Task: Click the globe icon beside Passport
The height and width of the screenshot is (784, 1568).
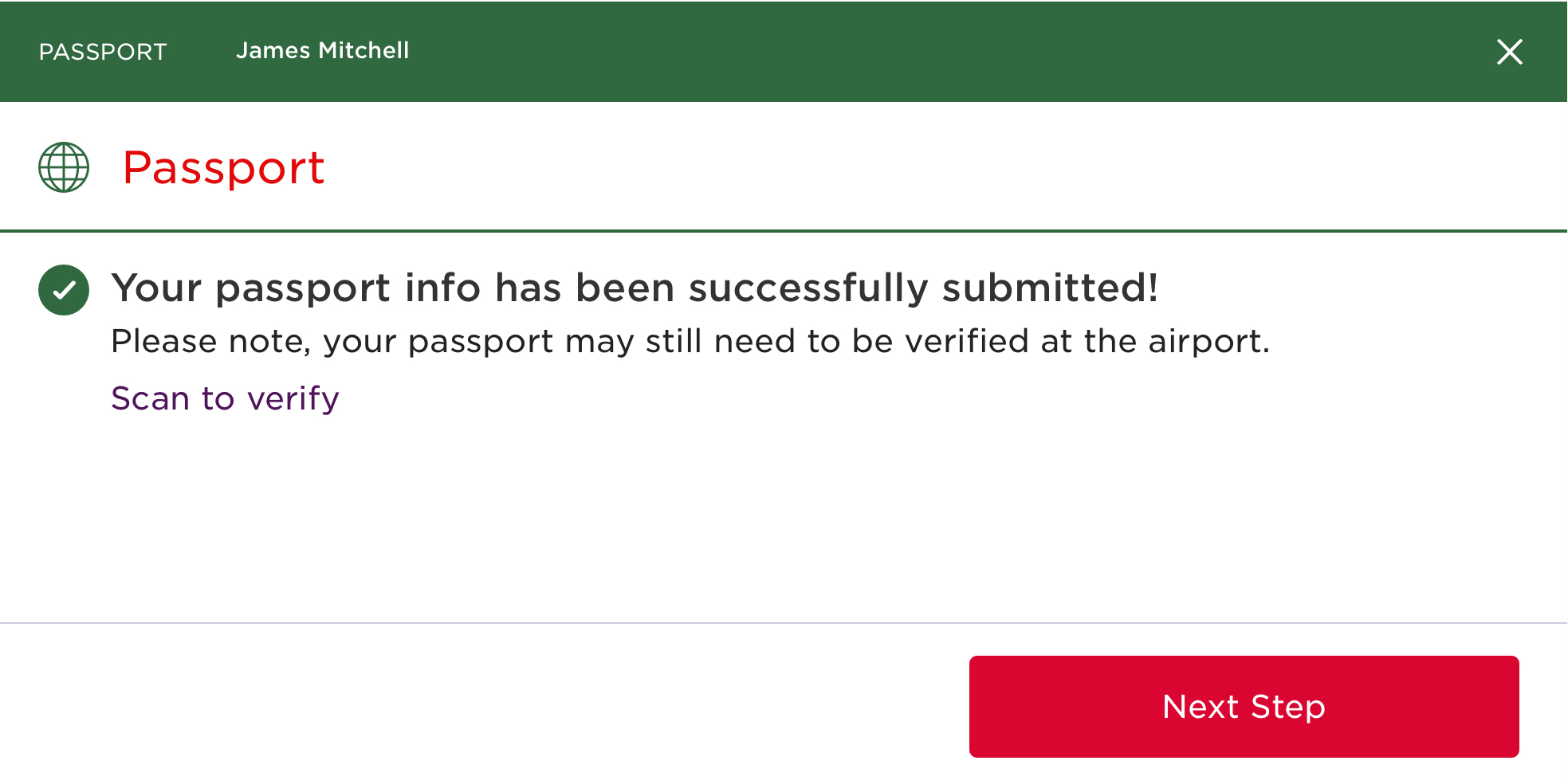Action: [64, 167]
